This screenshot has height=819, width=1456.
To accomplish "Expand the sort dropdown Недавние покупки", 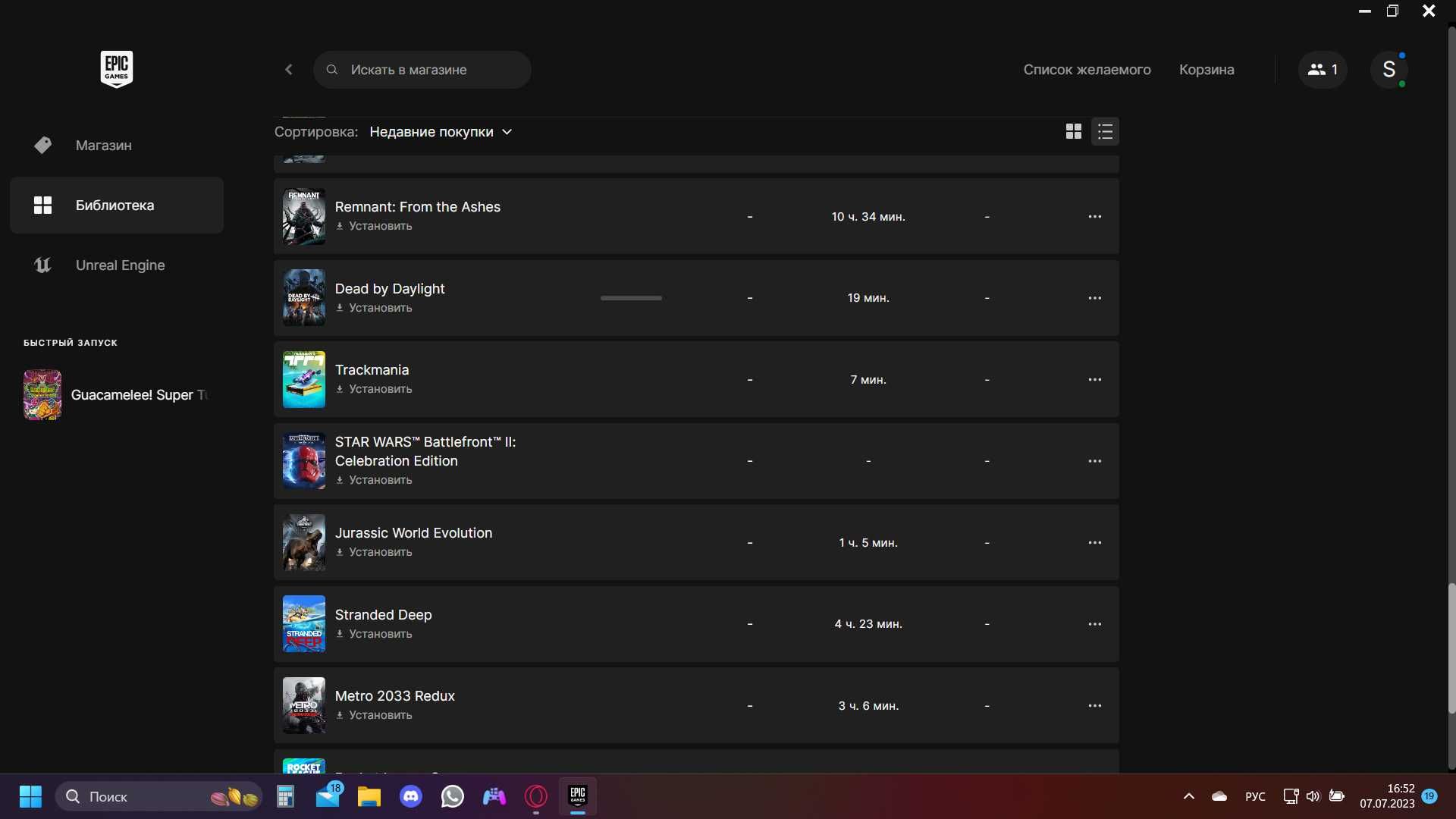I will 441,132.
